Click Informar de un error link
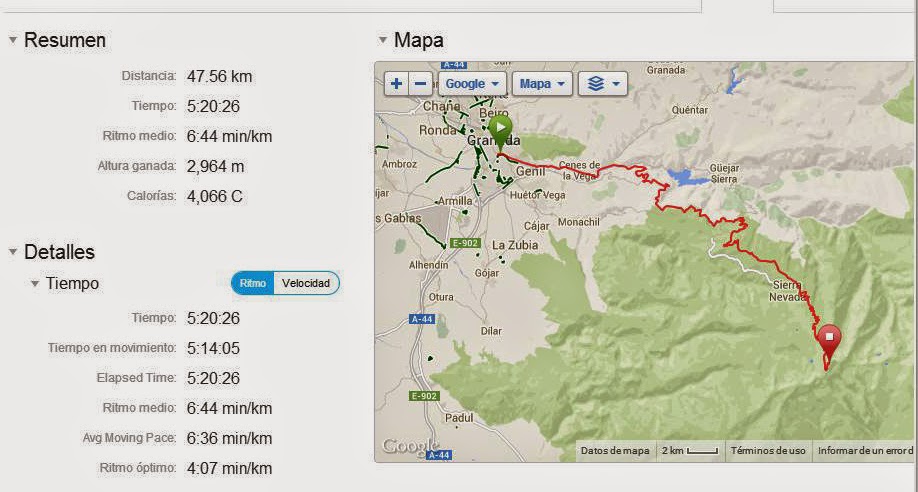This screenshot has width=918, height=492. [865, 451]
